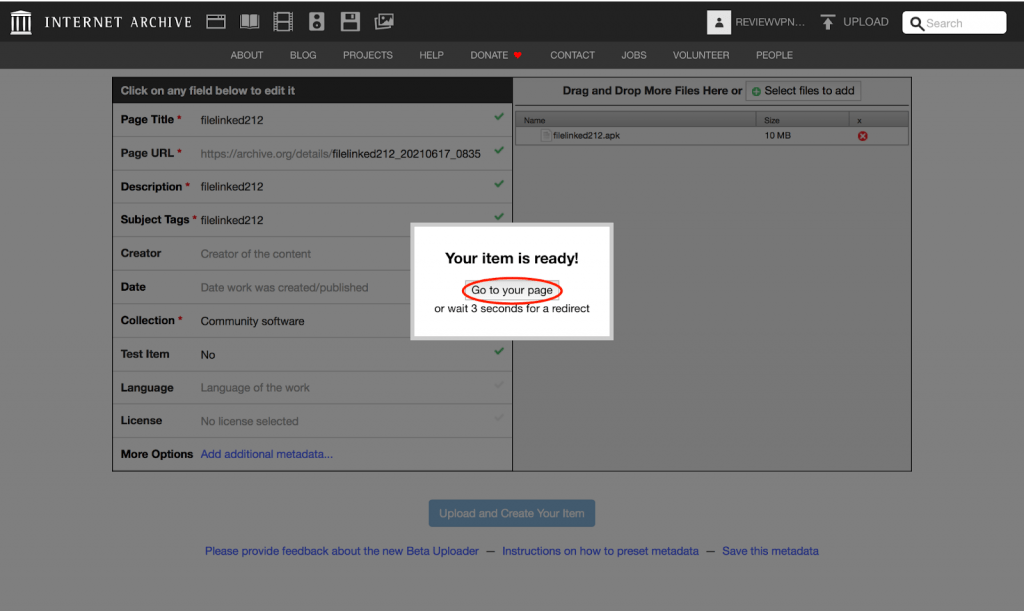Click the Internet Archive logo icon

(x=21, y=22)
